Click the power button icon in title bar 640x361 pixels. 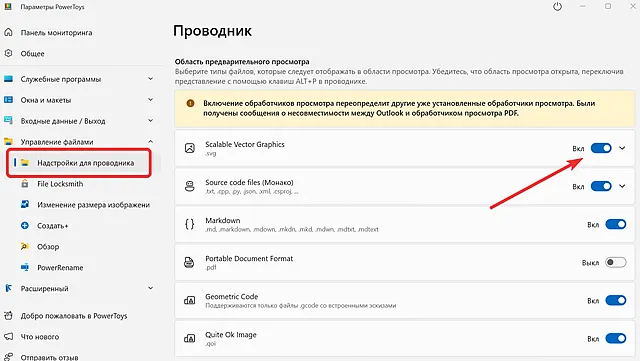point(557,7)
